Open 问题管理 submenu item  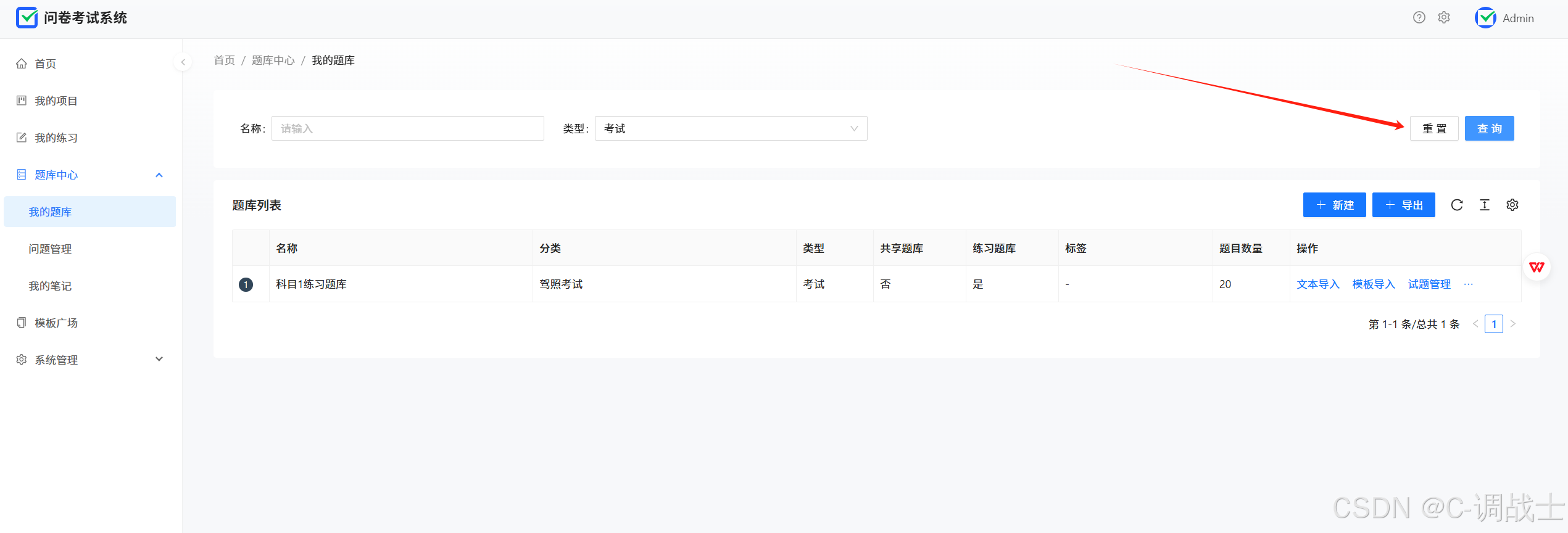90,249
